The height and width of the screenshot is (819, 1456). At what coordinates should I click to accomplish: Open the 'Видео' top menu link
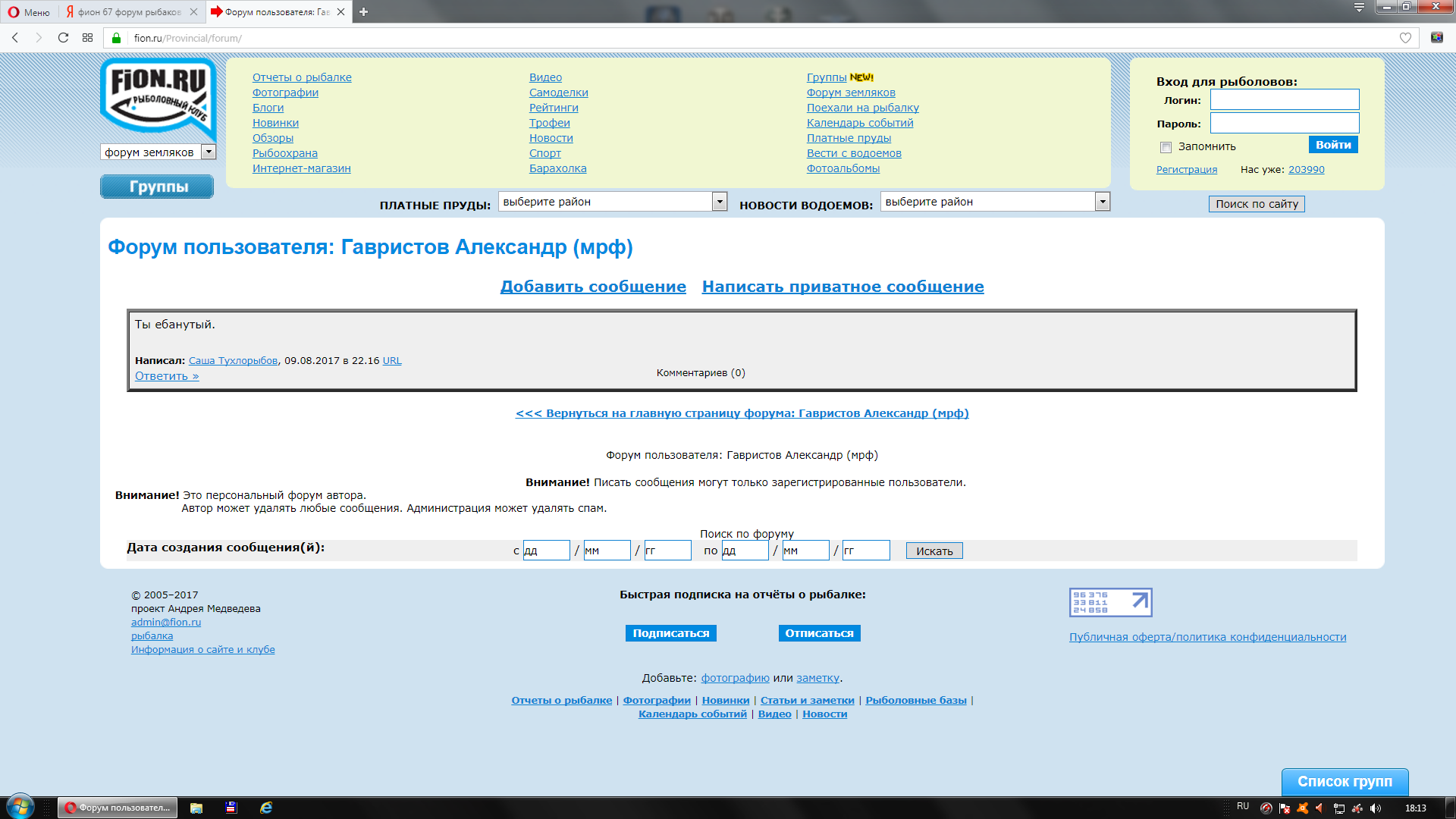coord(545,77)
